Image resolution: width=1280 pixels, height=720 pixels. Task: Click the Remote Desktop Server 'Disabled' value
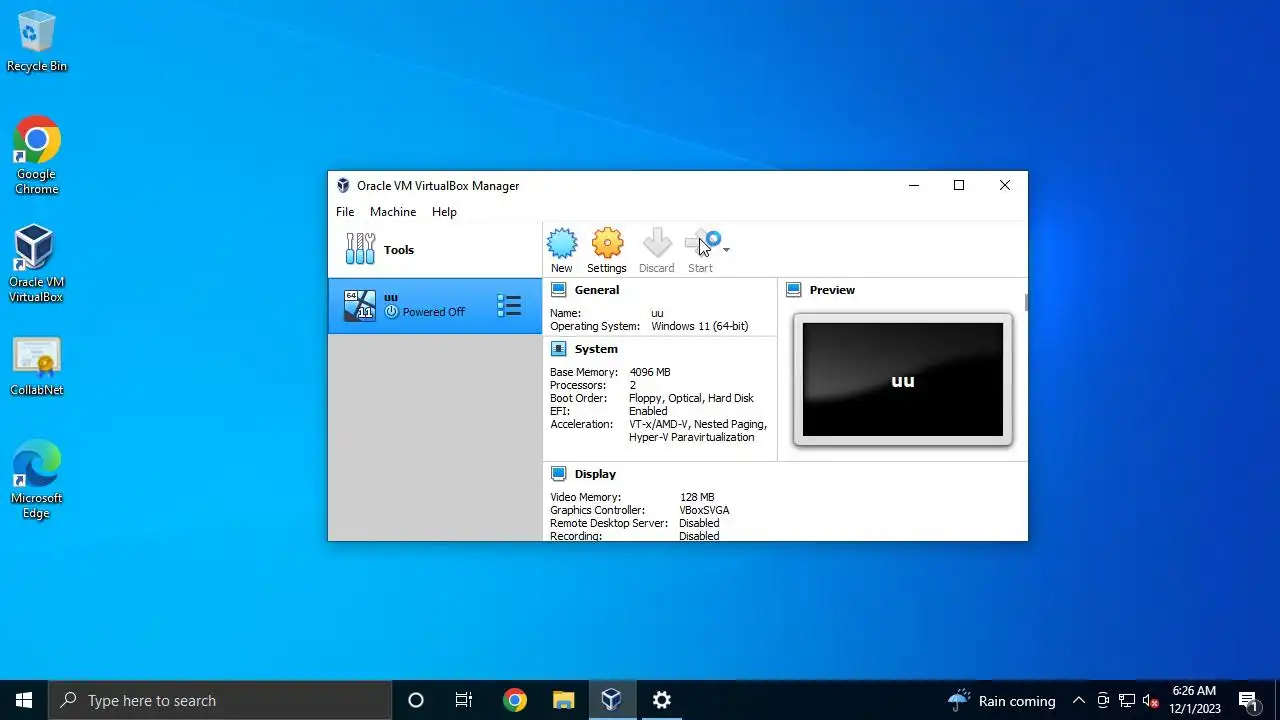[699, 523]
